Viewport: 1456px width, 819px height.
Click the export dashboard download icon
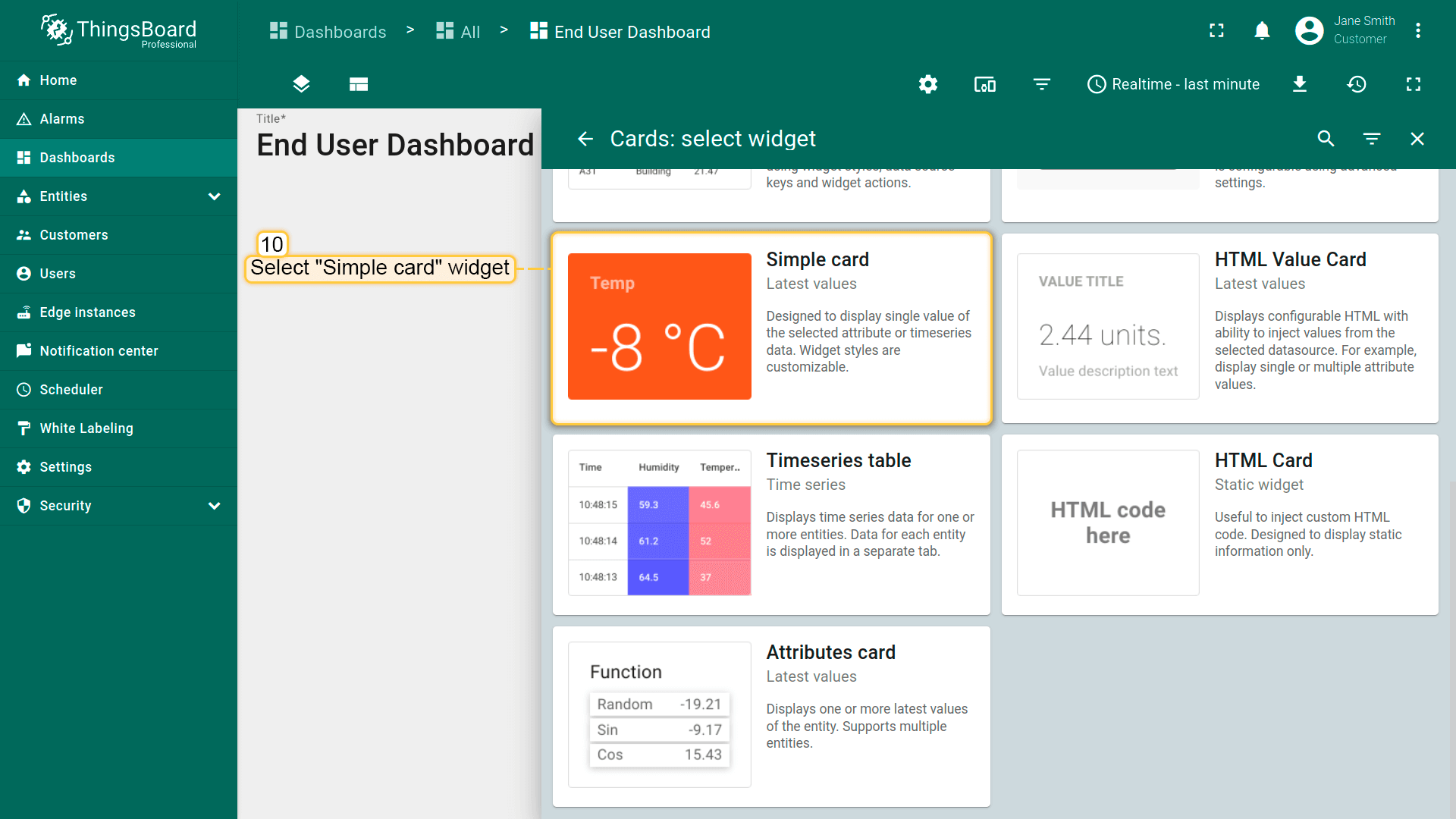tap(1299, 84)
